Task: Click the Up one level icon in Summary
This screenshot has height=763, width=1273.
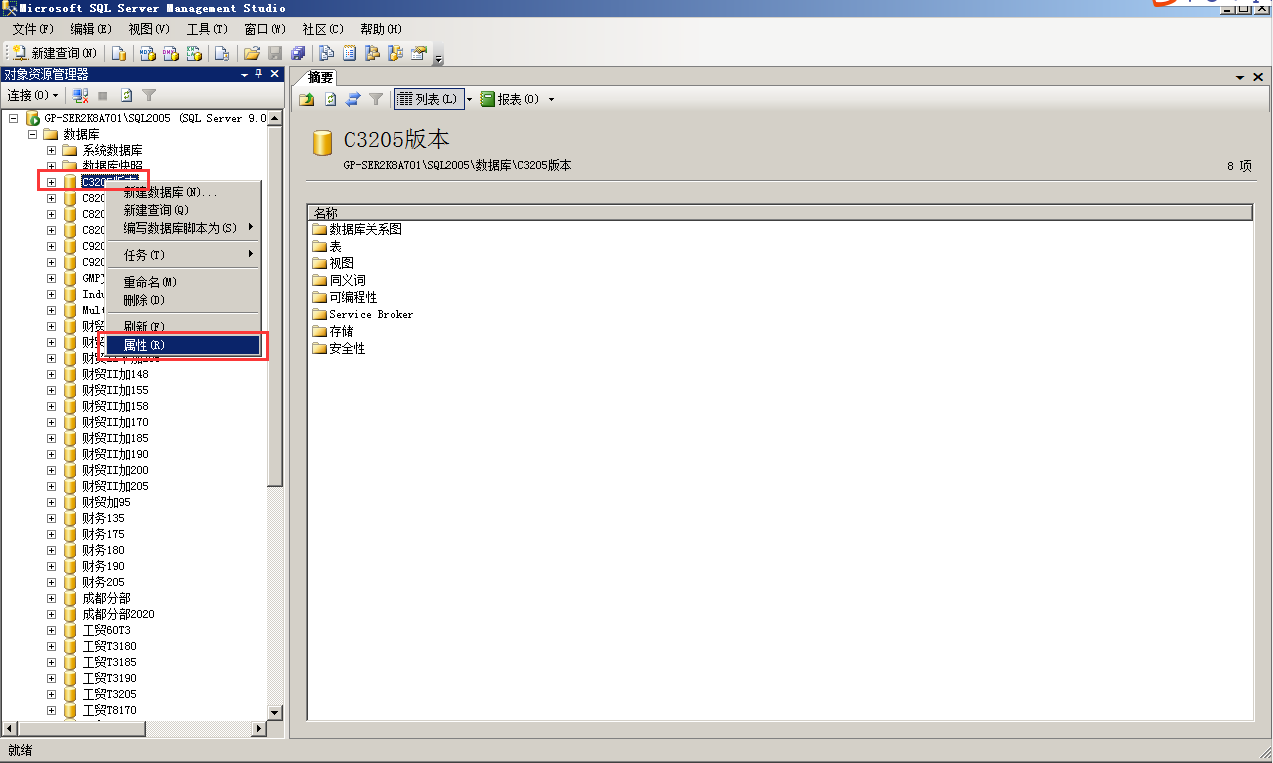Action: pos(307,99)
